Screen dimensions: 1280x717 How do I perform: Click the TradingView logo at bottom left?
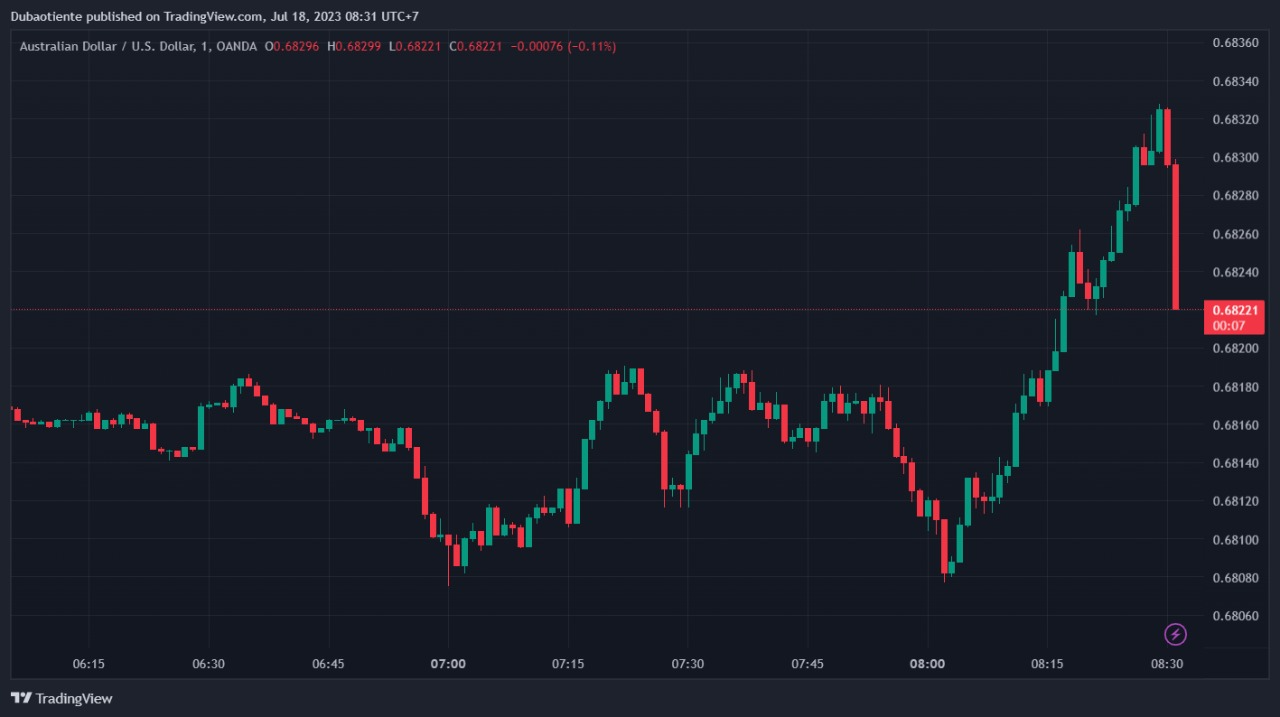pos(62,698)
